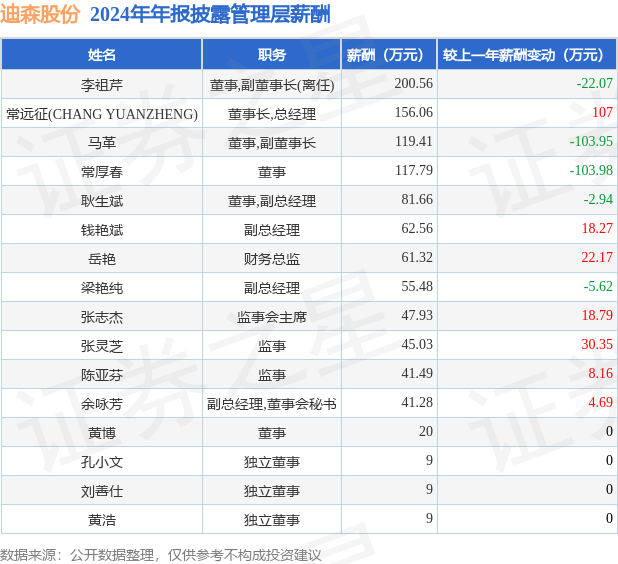618x564 pixels.
Task: Click the name 梁艳纯
Action: pos(102,288)
